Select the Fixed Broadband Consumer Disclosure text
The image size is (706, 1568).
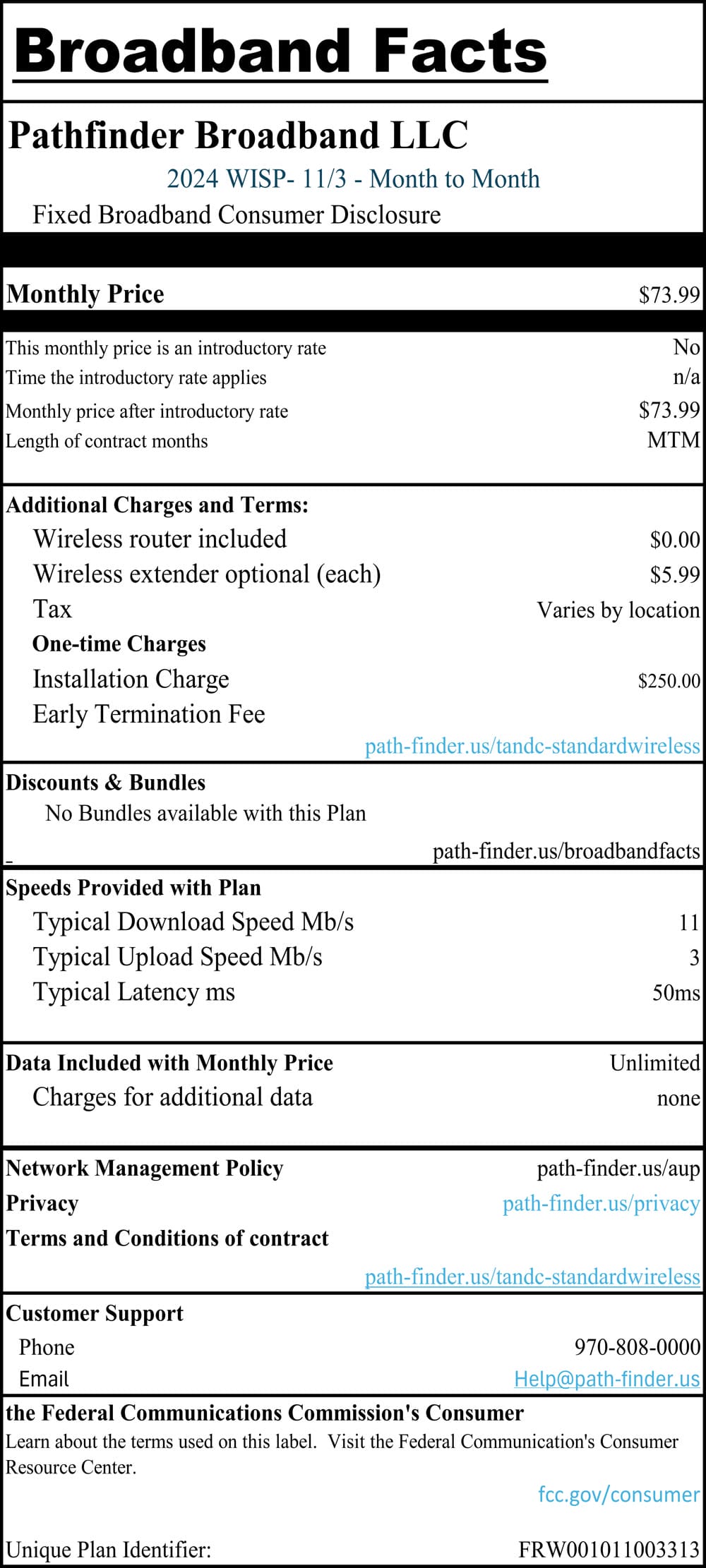click(x=237, y=215)
